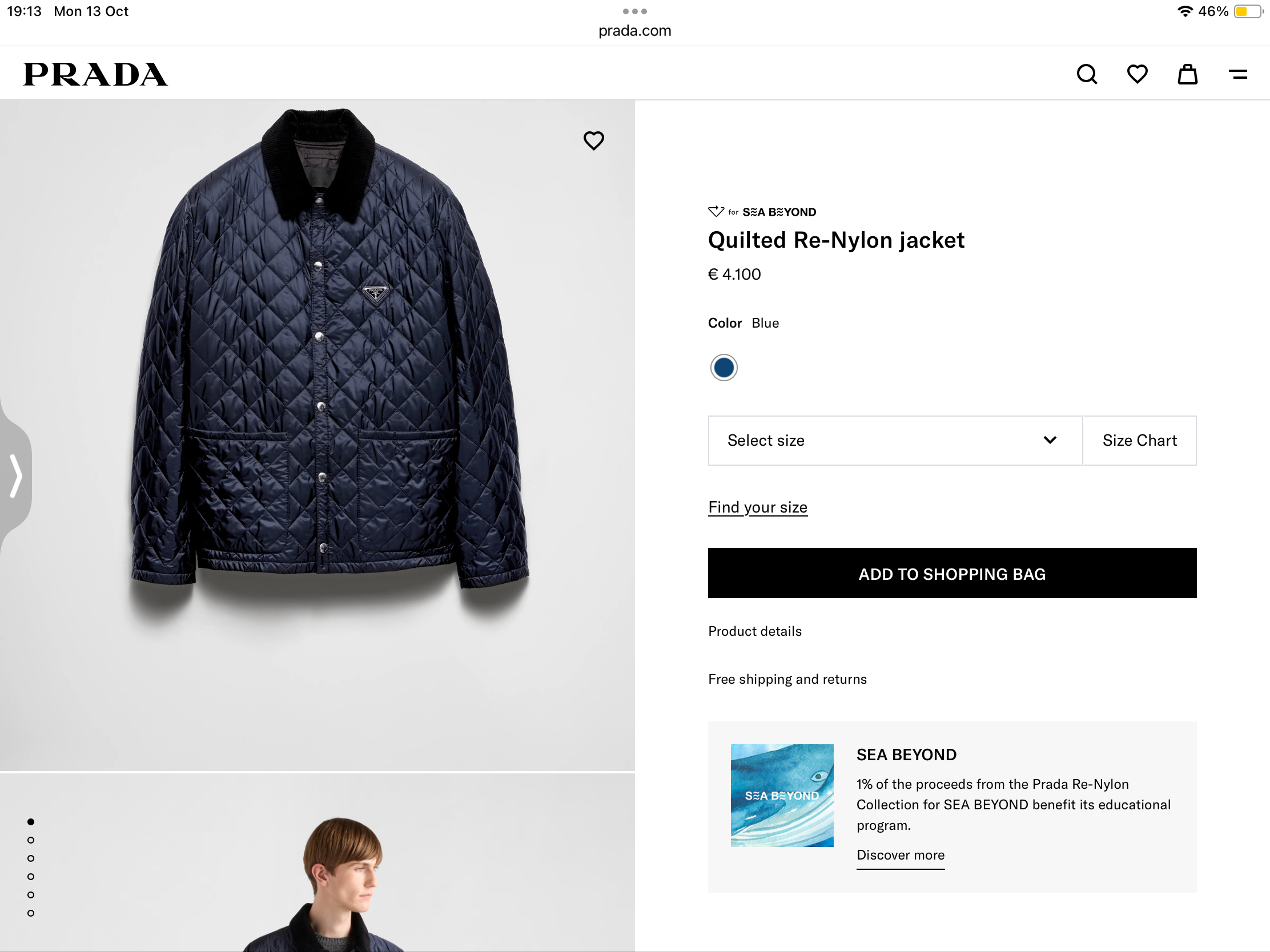Select the Blue color swatch
The image size is (1270, 952).
point(724,367)
